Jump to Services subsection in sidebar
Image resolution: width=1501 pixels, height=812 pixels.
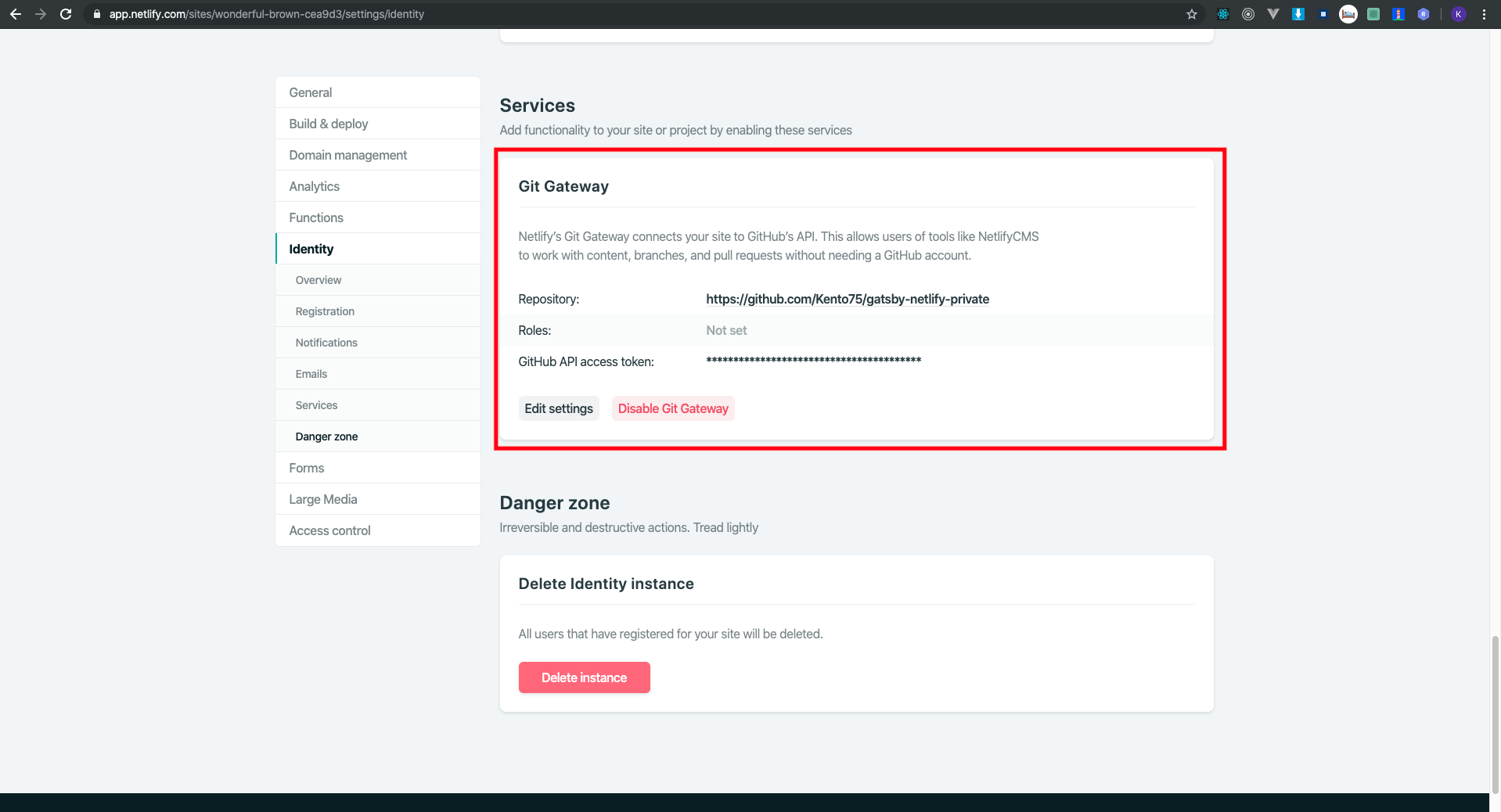[378, 405]
